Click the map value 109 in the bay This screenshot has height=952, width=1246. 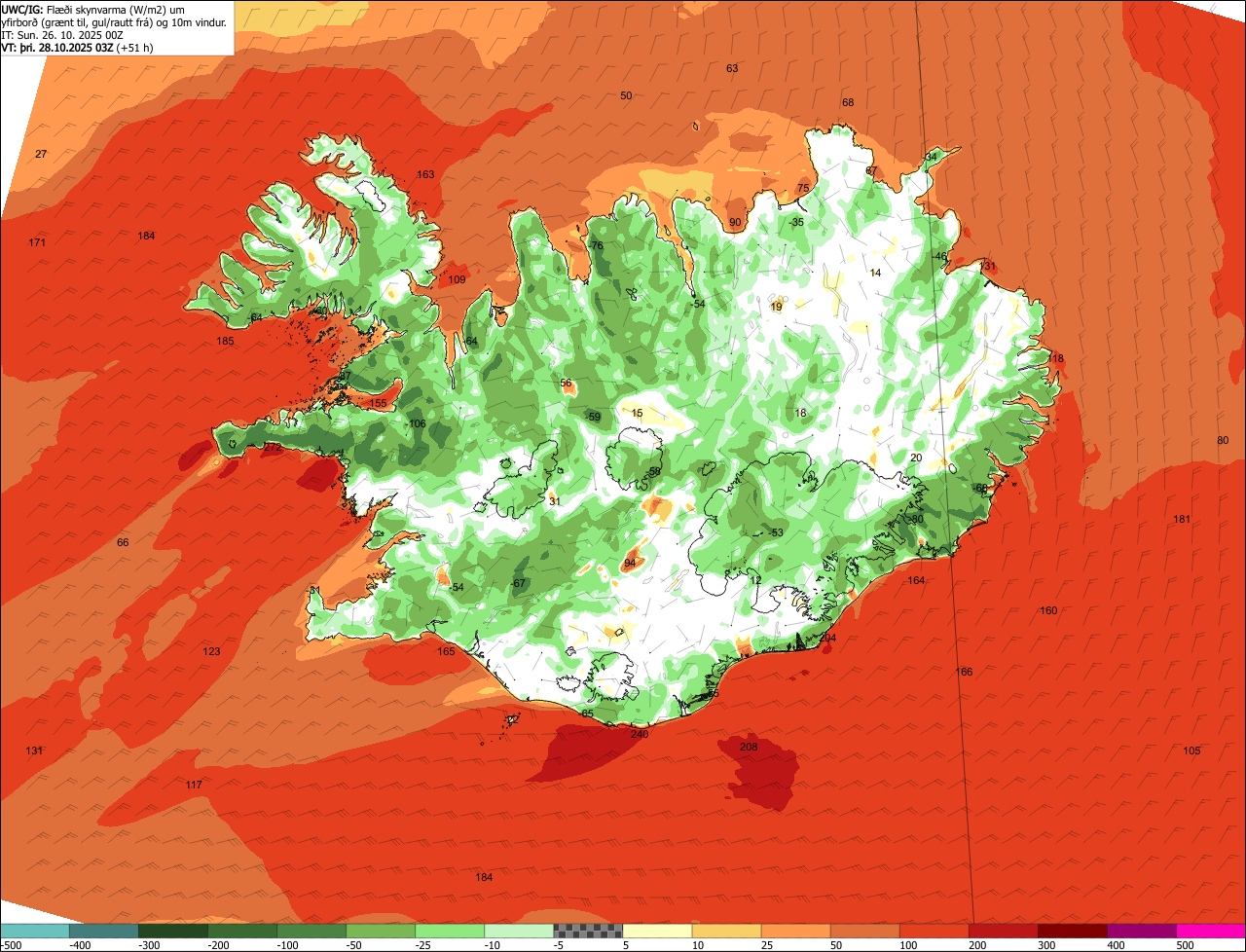click(457, 279)
